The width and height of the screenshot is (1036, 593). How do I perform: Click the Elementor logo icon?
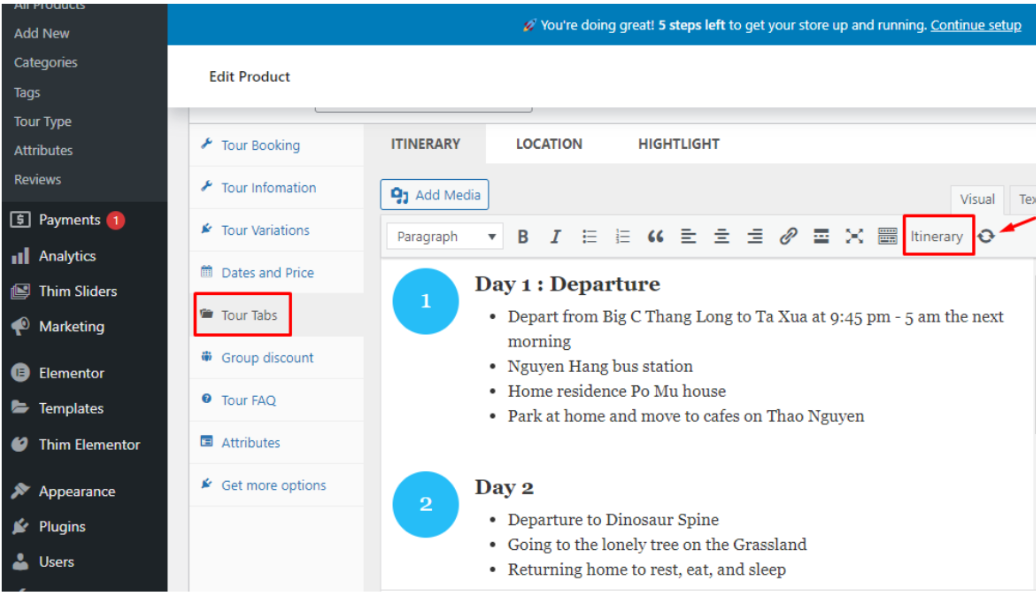click(x=20, y=373)
